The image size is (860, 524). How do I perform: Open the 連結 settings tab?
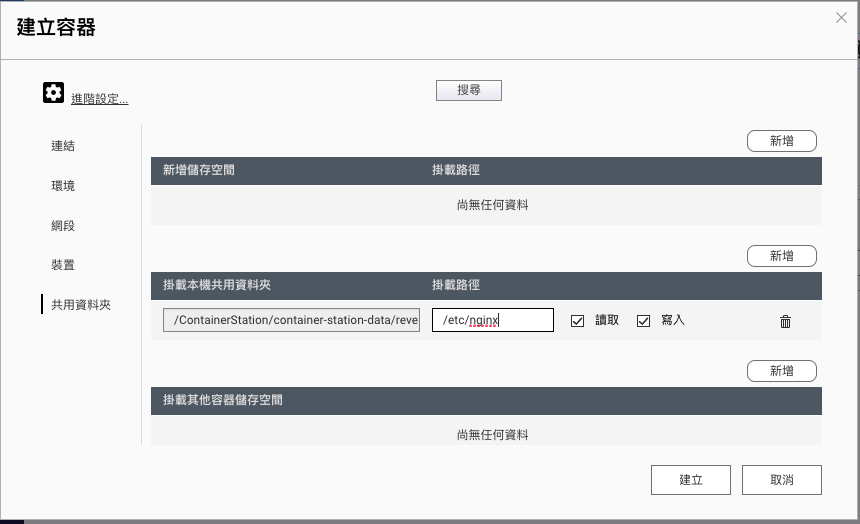(63, 146)
